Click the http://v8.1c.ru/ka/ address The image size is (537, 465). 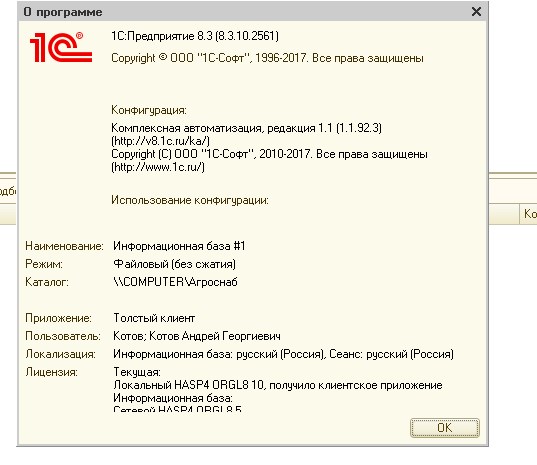(x=160, y=141)
